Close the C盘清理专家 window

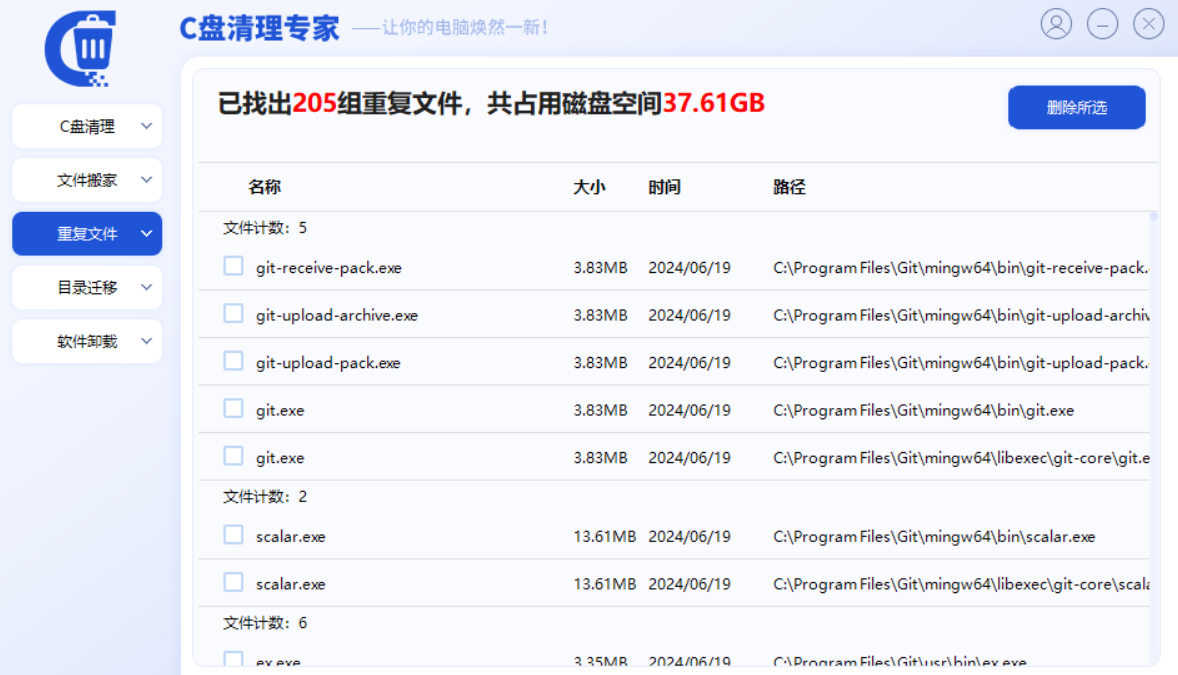[x=1149, y=25]
